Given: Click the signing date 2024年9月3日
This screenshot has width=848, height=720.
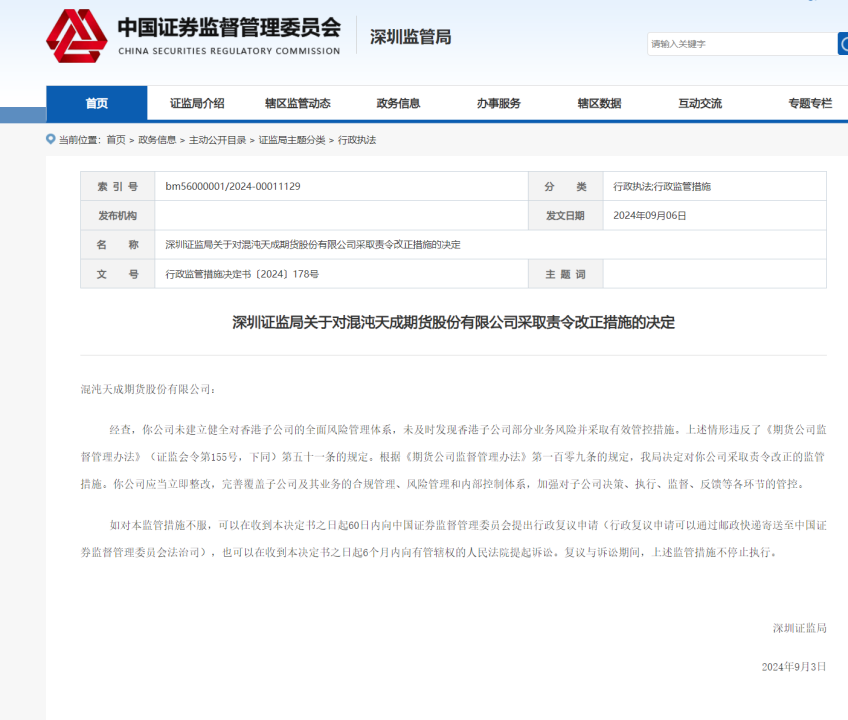Looking at the screenshot, I should point(794,666).
